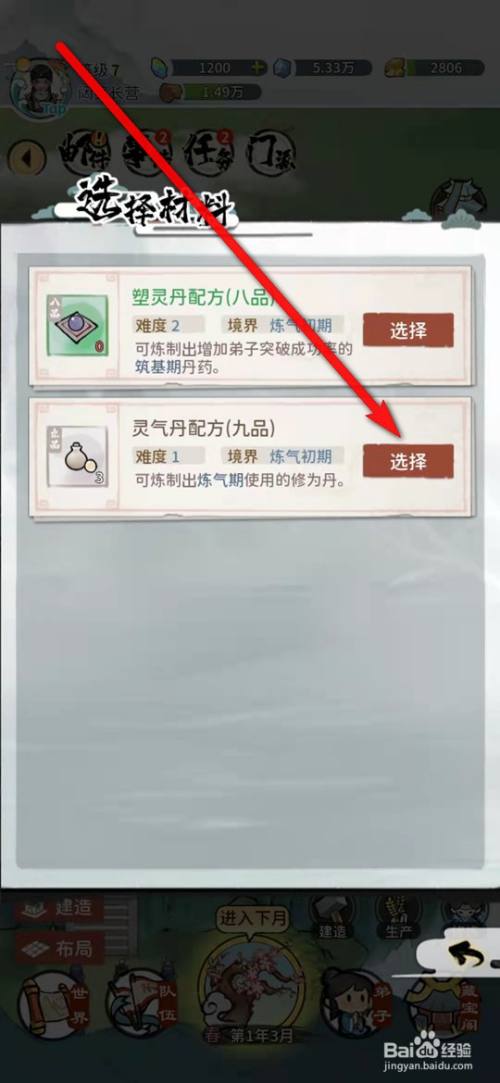Select the 灵气丹配方(九品) recipe button
The width and height of the screenshot is (500, 1083).
tap(408, 461)
